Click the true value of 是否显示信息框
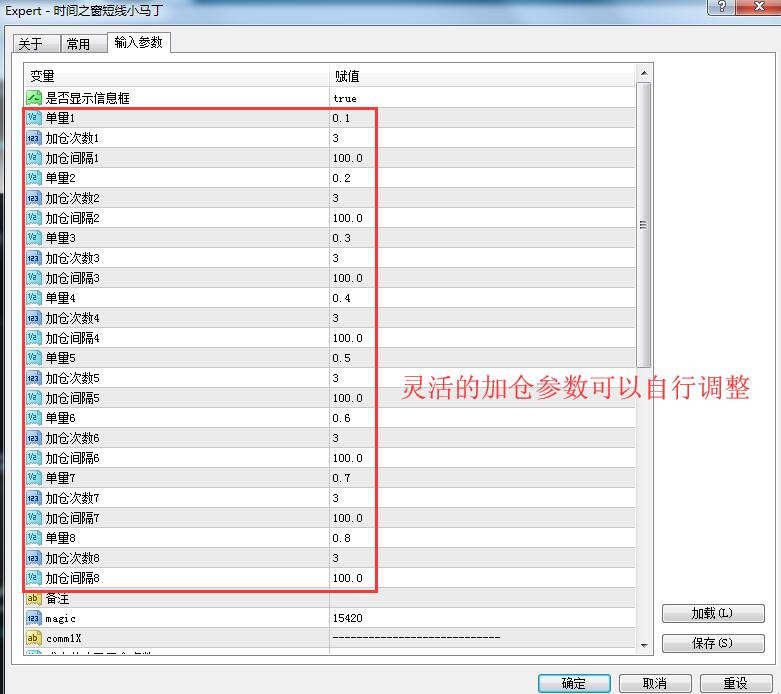This screenshot has width=781, height=694. 480,98
